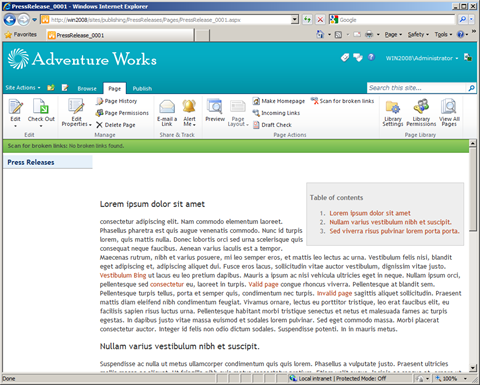This screenshot has width=480, height=385.
Task: Open the Favorites button
Action: (21, 34)
